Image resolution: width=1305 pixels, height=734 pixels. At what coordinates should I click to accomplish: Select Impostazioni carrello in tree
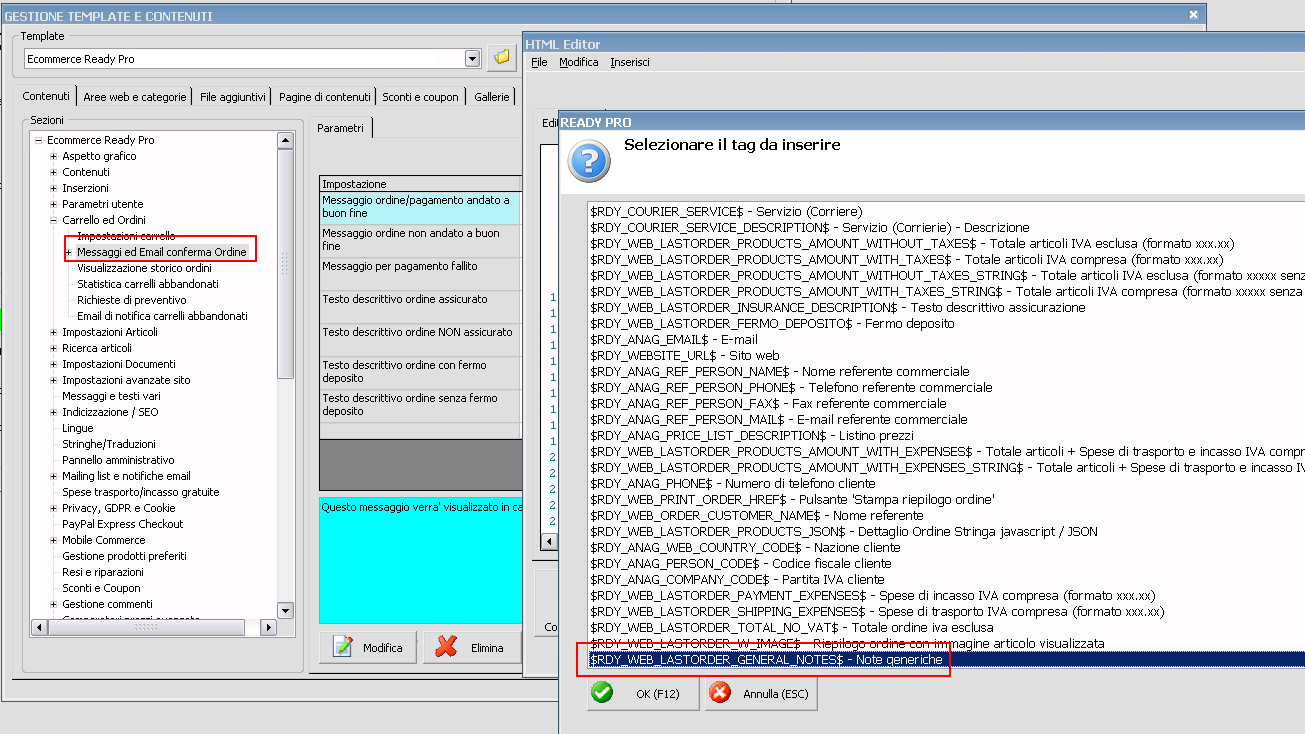tap(126, 236)
